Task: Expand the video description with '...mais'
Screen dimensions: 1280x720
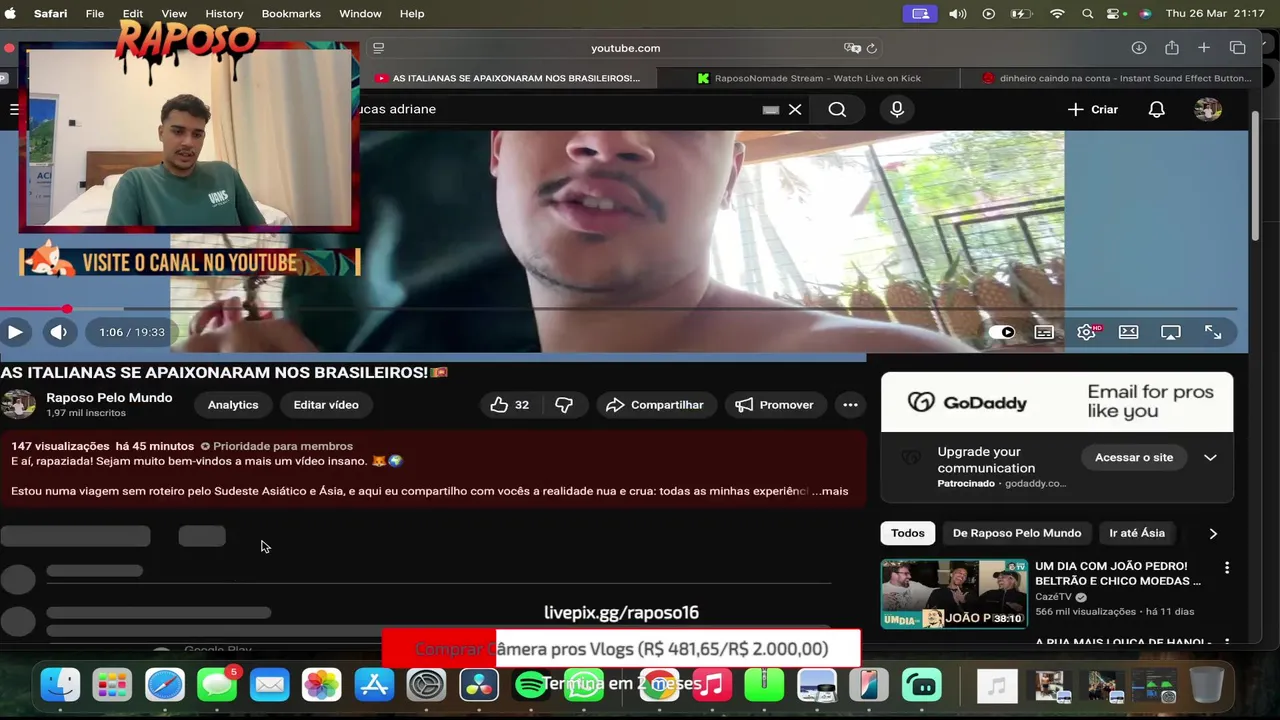Action: point(830,491)
